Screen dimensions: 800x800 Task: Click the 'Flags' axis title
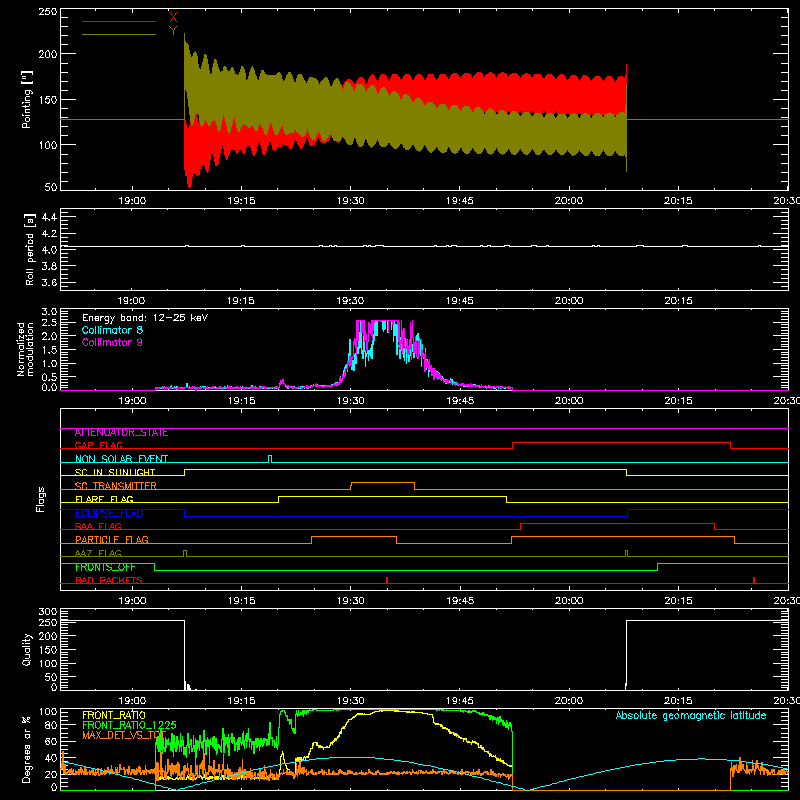pos(40,499)
